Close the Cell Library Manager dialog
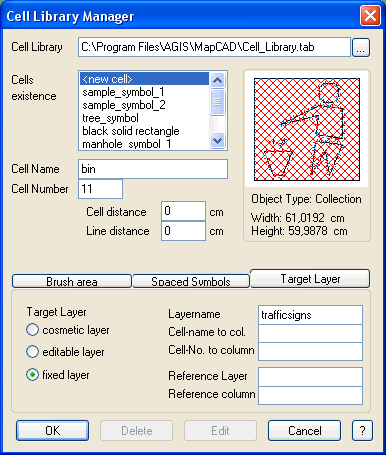Screen dimensions: 386x455 tap(370, 15)
